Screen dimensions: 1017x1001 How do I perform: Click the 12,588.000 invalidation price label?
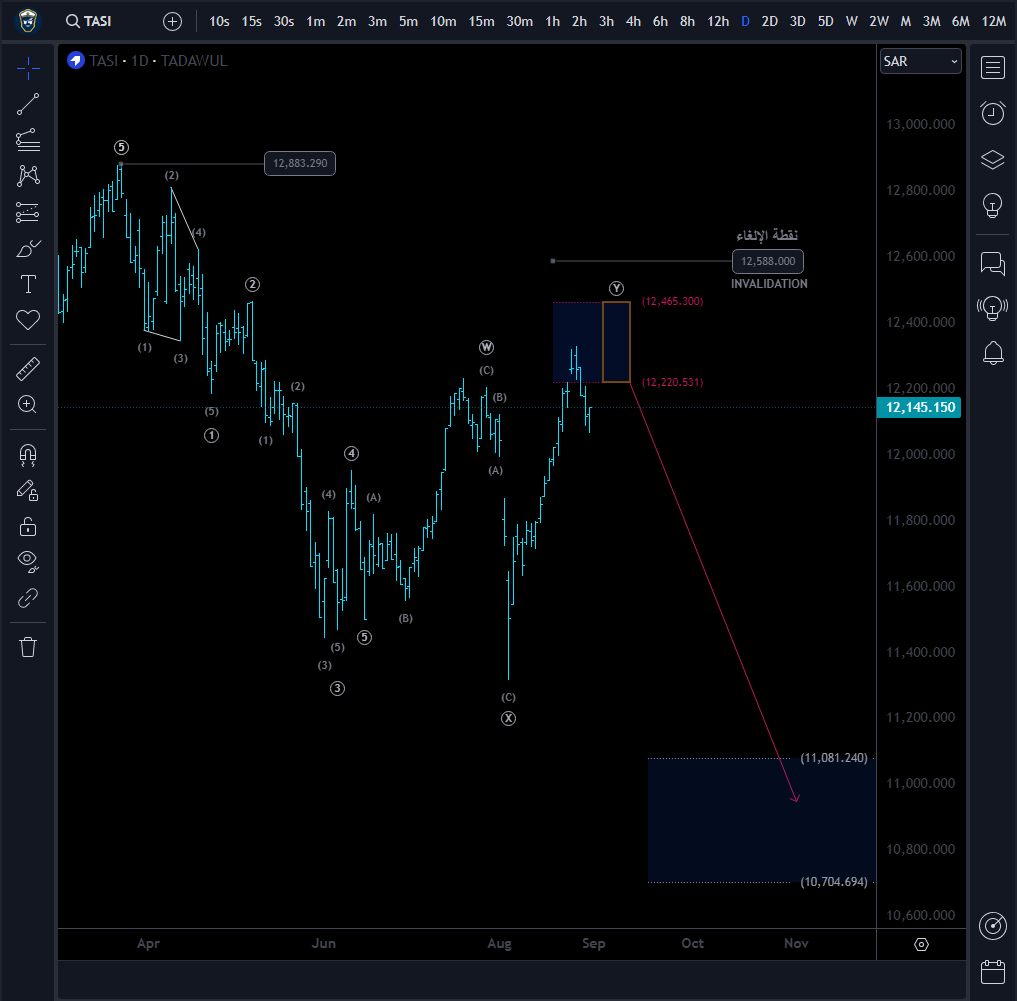coord(768,261)
